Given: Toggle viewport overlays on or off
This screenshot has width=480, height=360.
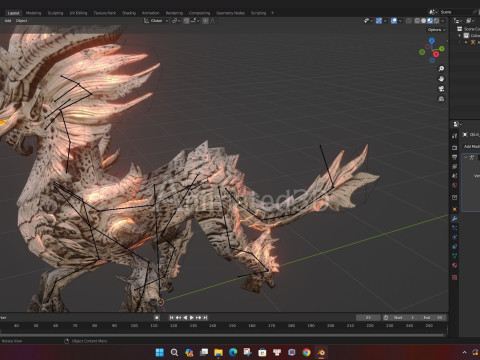Looking at the screenshot, I should click(x=394, y=21).
